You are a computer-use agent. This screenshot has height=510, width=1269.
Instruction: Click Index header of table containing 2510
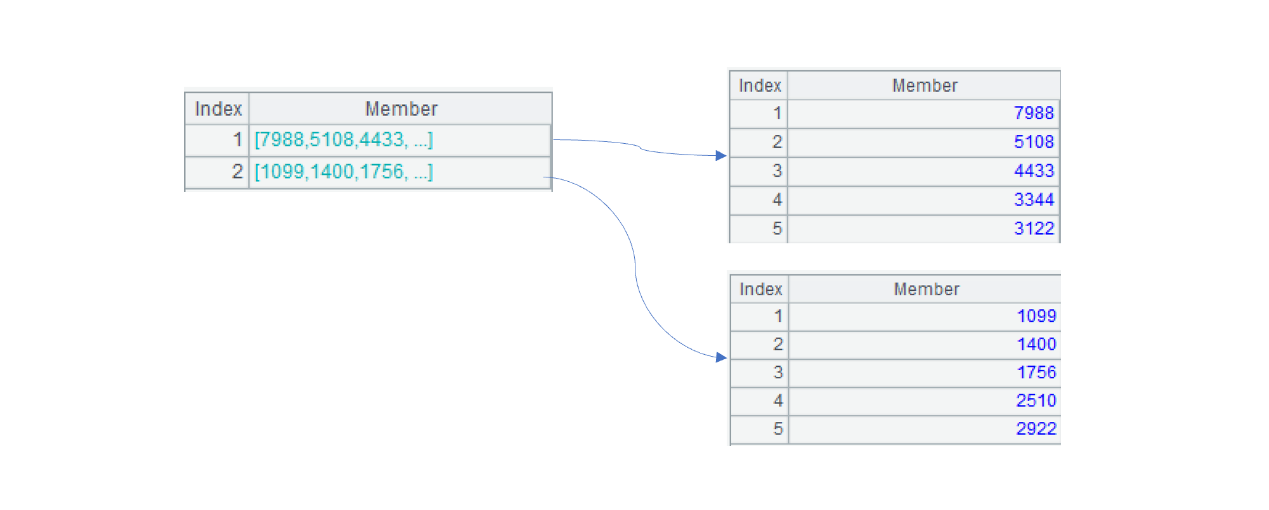(x=760, y=289)
